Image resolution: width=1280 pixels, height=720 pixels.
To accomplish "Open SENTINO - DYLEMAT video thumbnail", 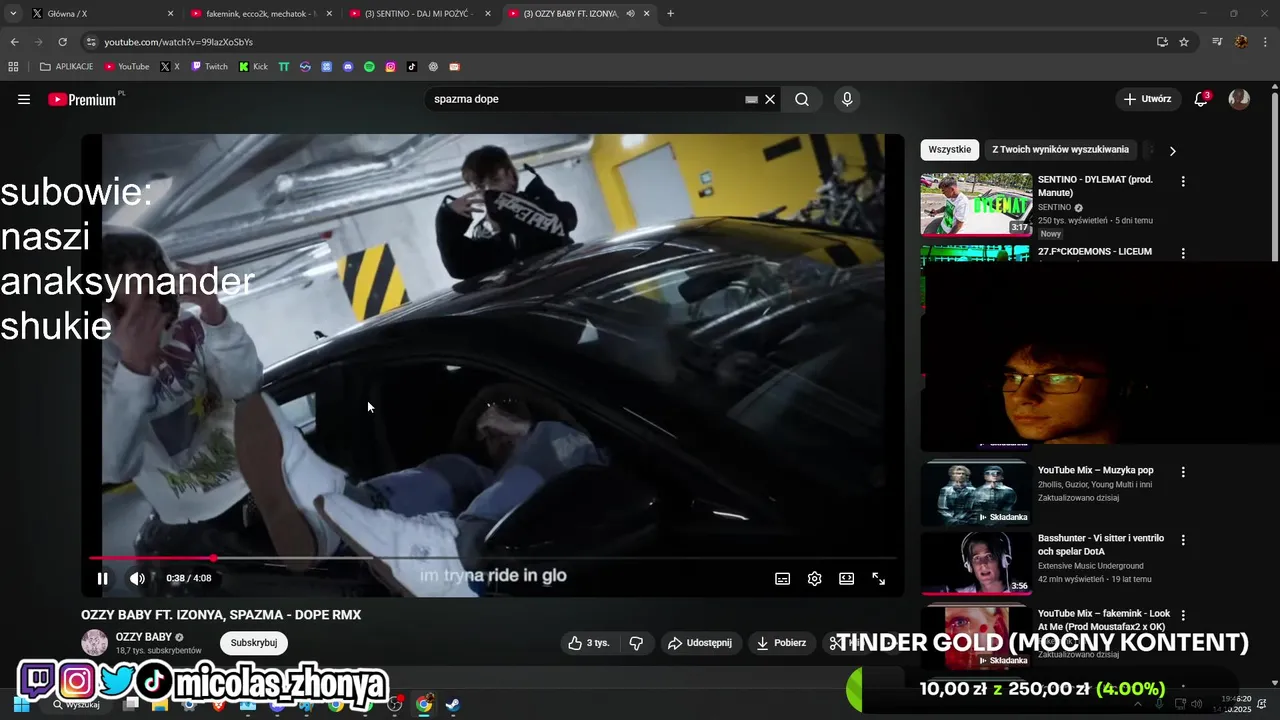I will (976, 204).
